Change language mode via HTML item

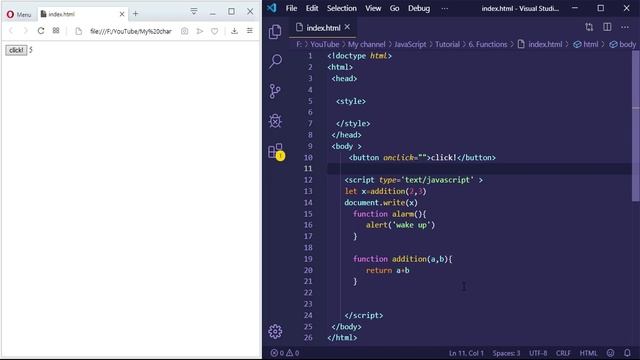coord(588,353)
